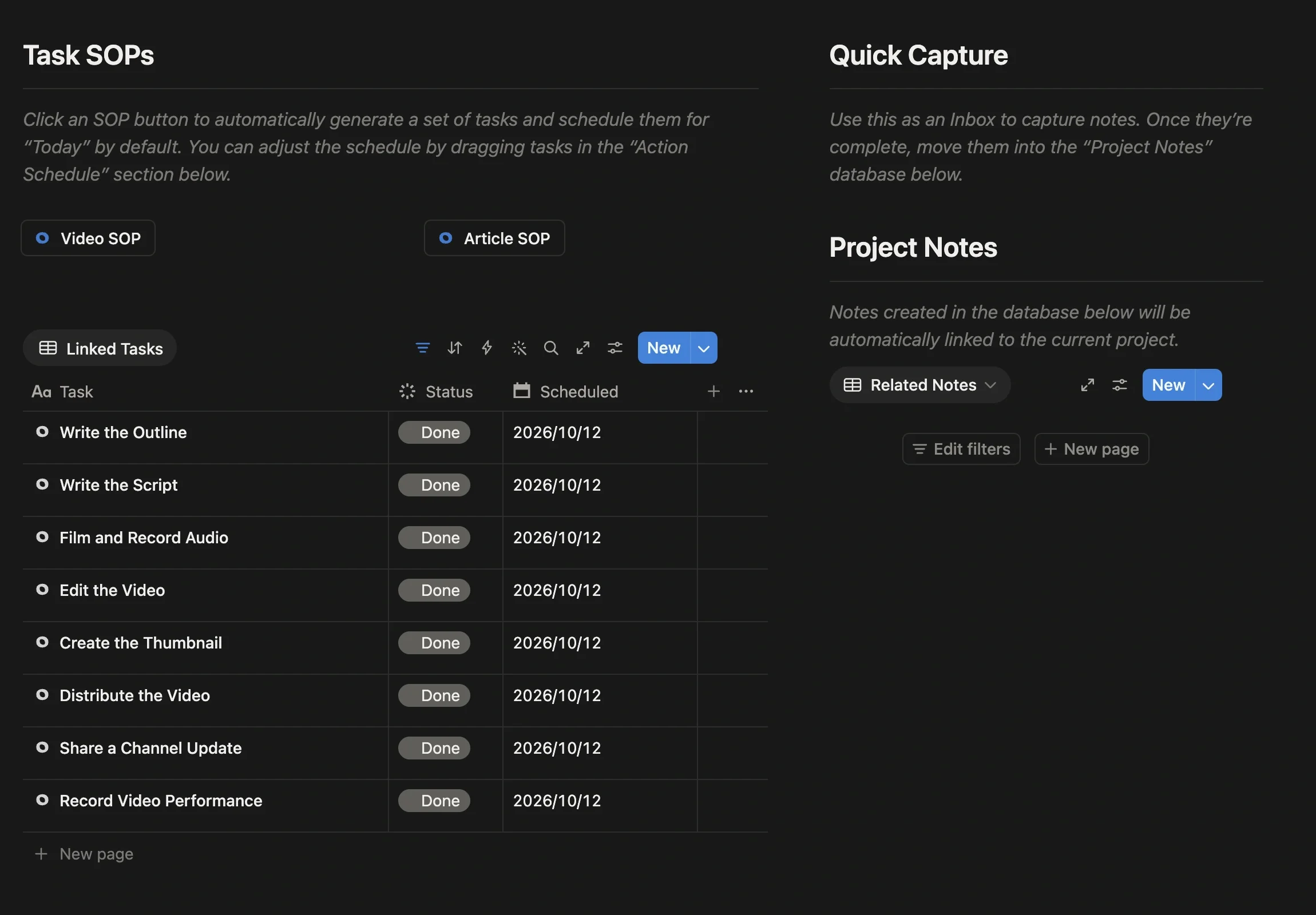
Task: Add a property with the plus column icon
Action: 714,391
